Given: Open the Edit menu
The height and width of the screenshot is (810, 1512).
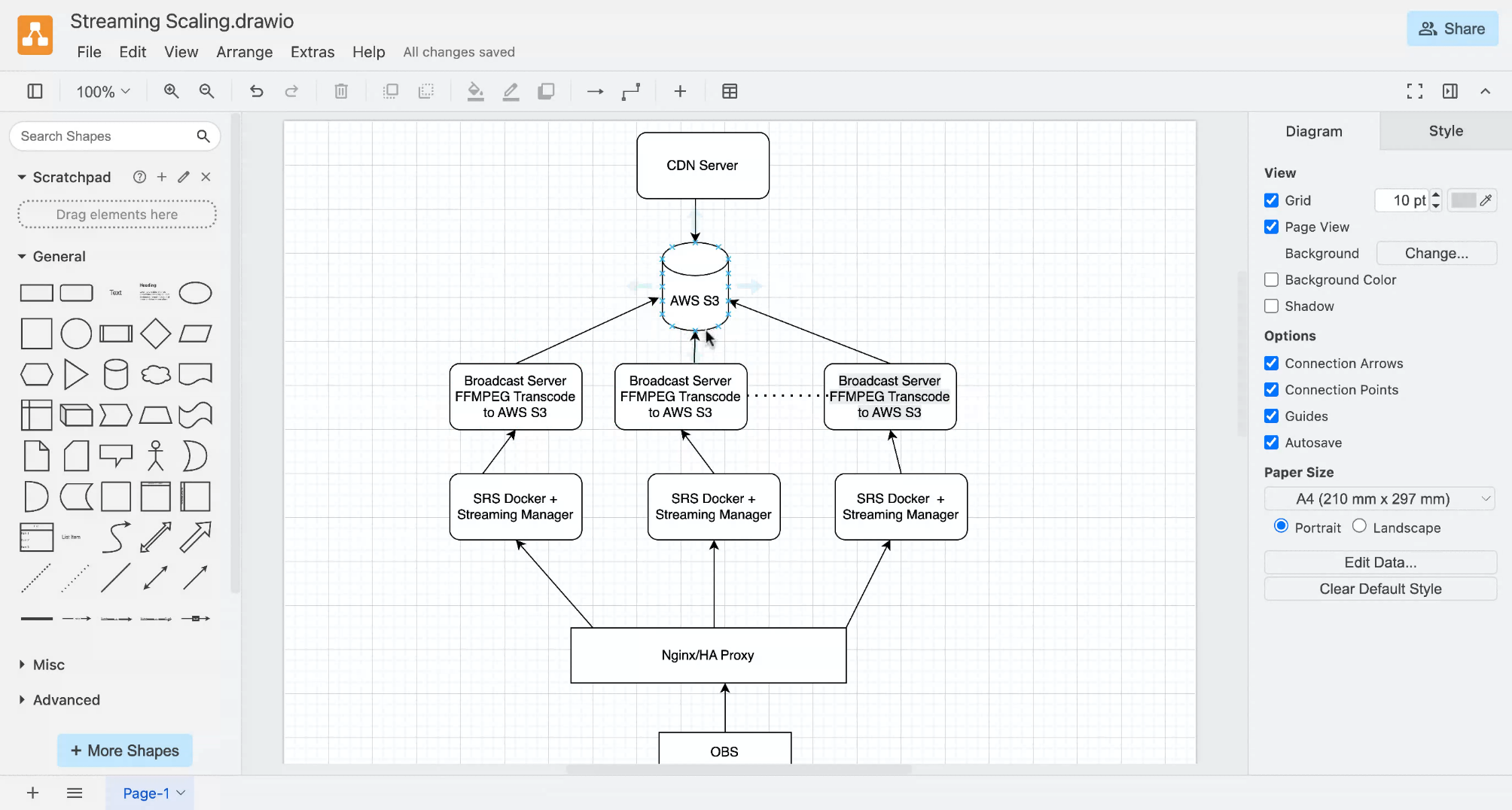Looking at the screenshot, I should (x=133, y=52).
